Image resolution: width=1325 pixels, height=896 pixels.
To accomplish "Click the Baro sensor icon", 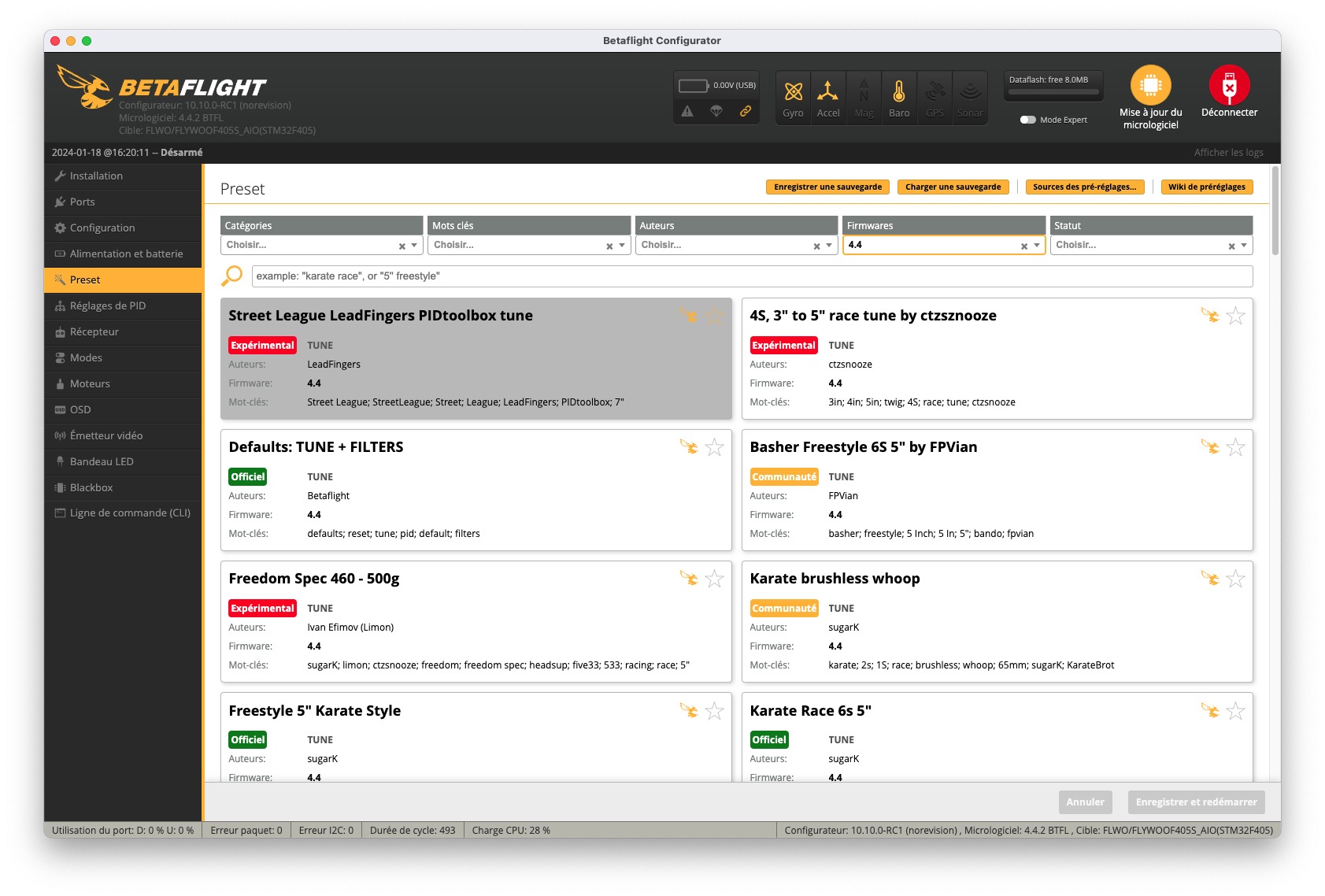I will (899, 92).
